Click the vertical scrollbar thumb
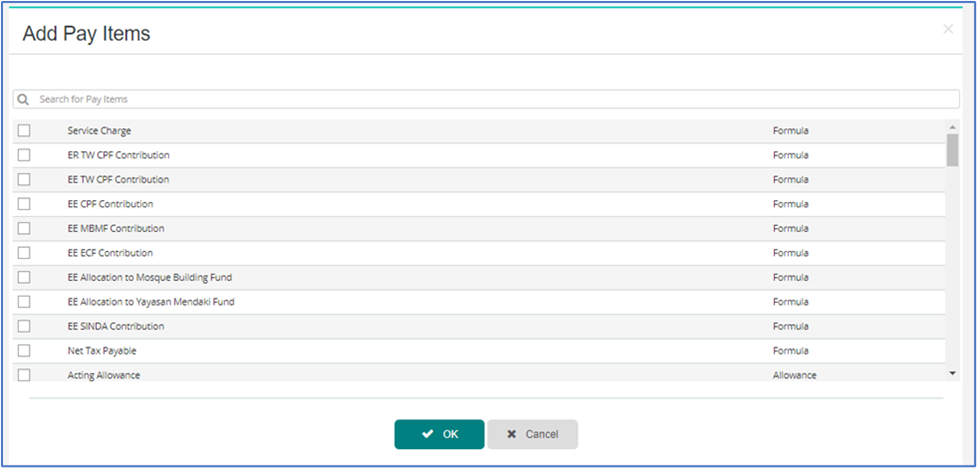This screenshot has height=468, width=977. (952, 150)
